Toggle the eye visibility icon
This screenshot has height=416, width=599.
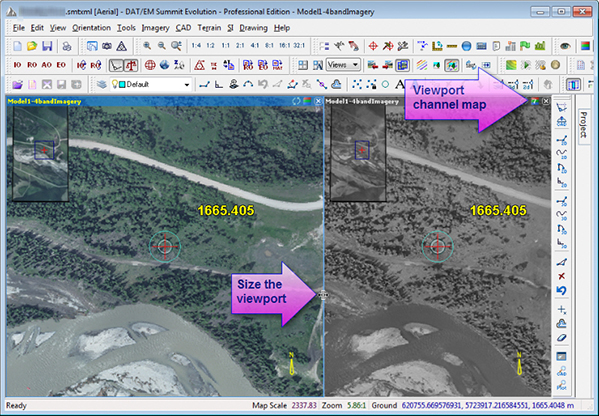coord(565,46)
